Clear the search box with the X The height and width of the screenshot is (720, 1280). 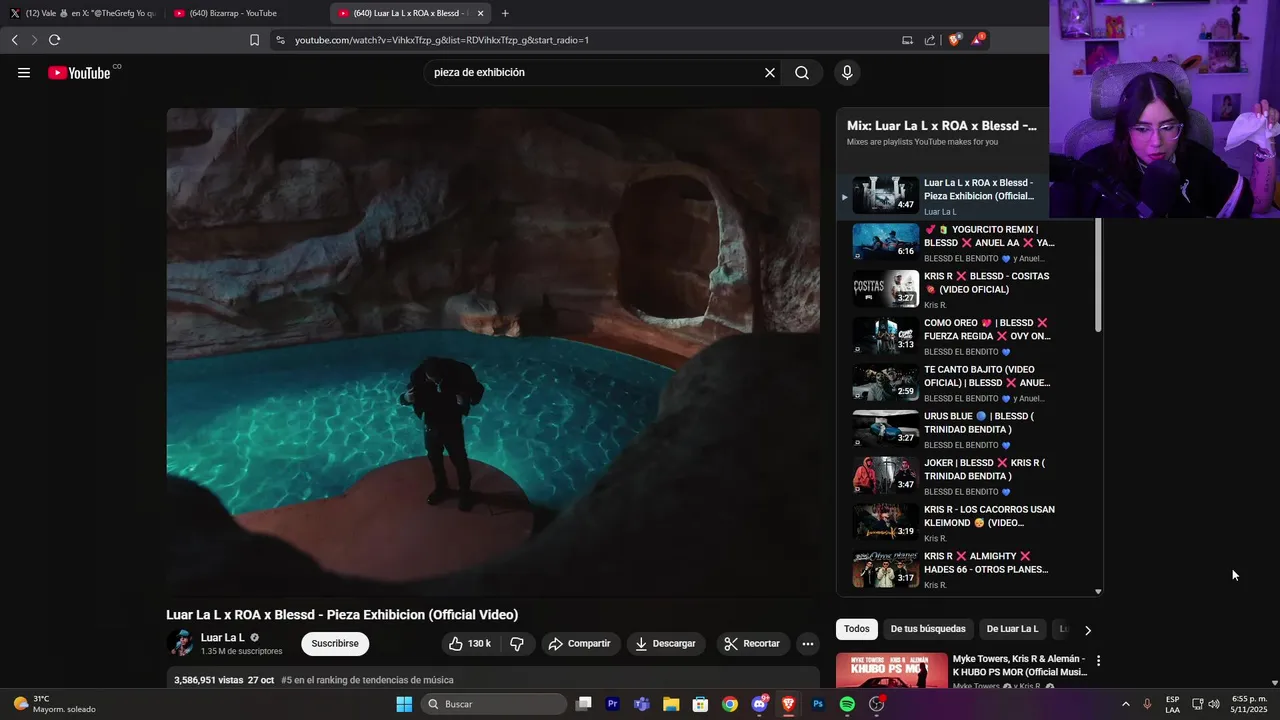coord(770,72)
